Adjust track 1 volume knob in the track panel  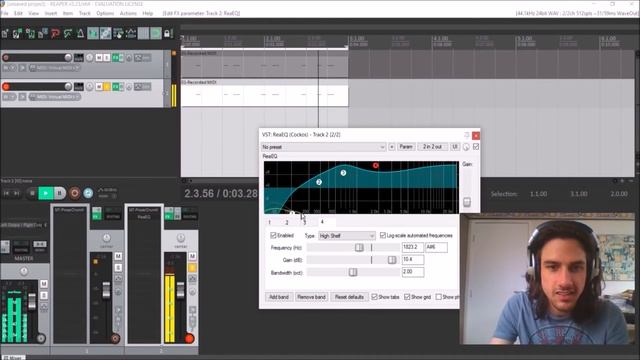[x=68, y=58]
